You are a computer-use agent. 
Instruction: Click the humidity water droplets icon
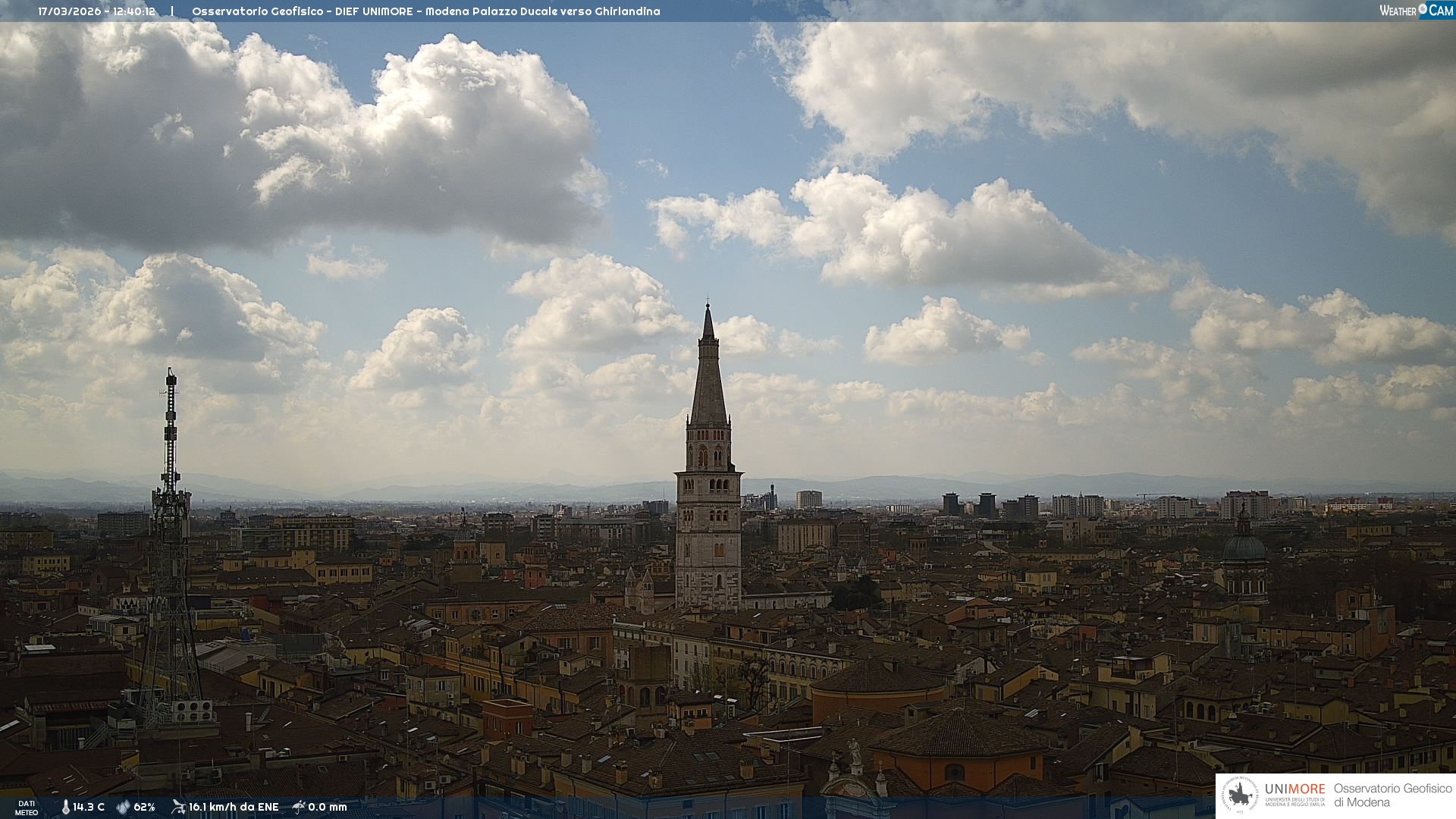tap(123, 807)
